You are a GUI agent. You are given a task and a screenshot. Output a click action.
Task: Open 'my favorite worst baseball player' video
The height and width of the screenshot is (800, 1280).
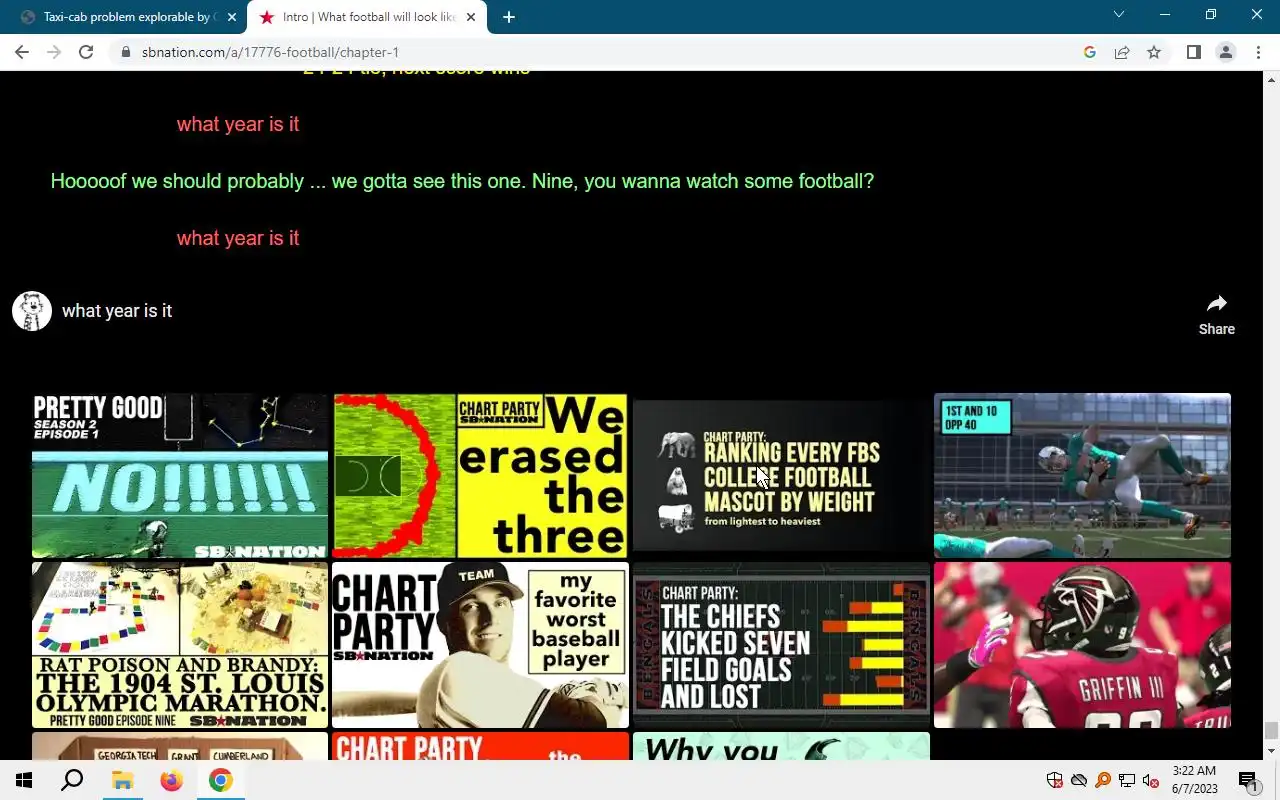click(x=480, y=645)
